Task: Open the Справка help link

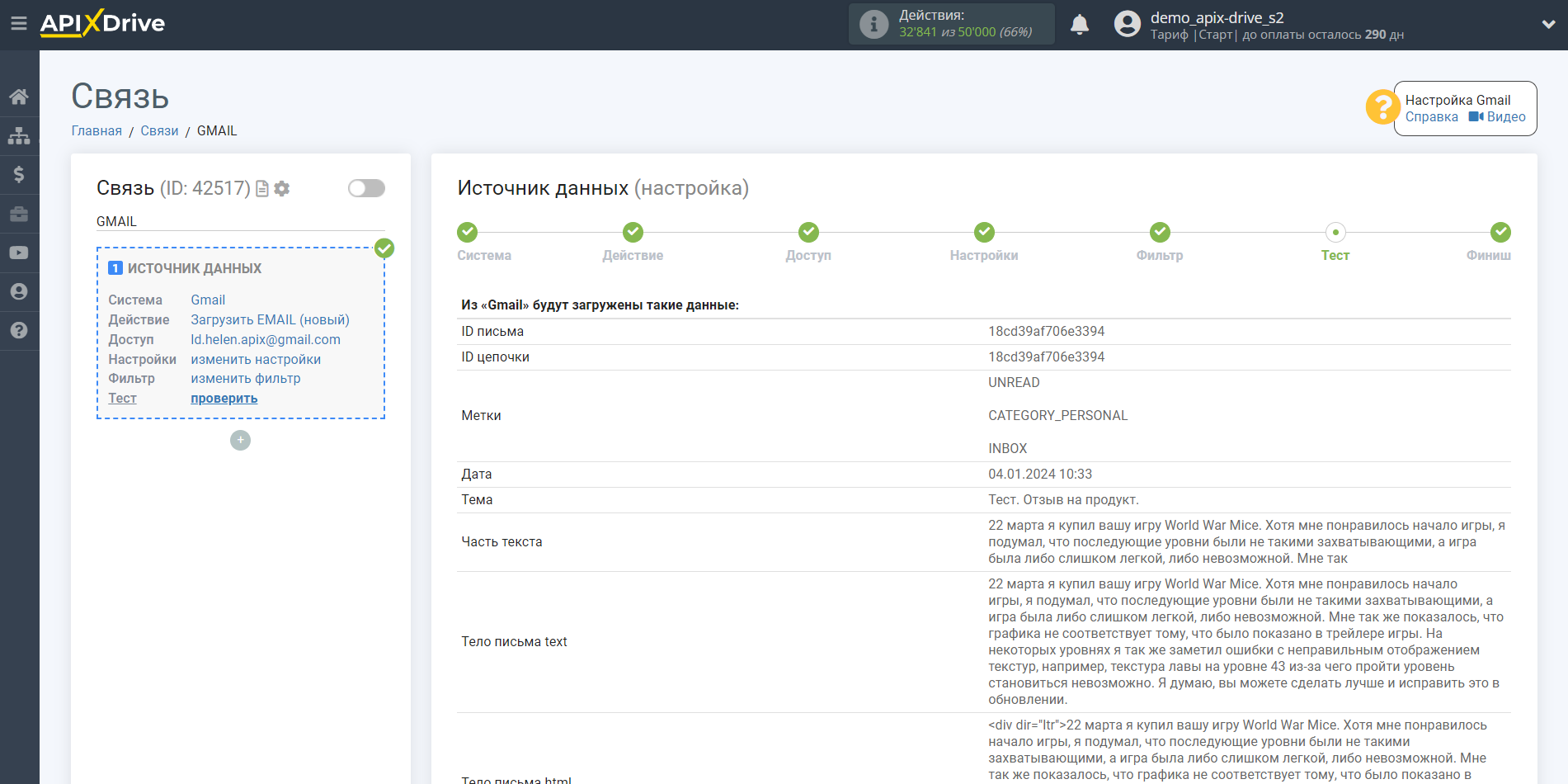Action: (1431, 117)
